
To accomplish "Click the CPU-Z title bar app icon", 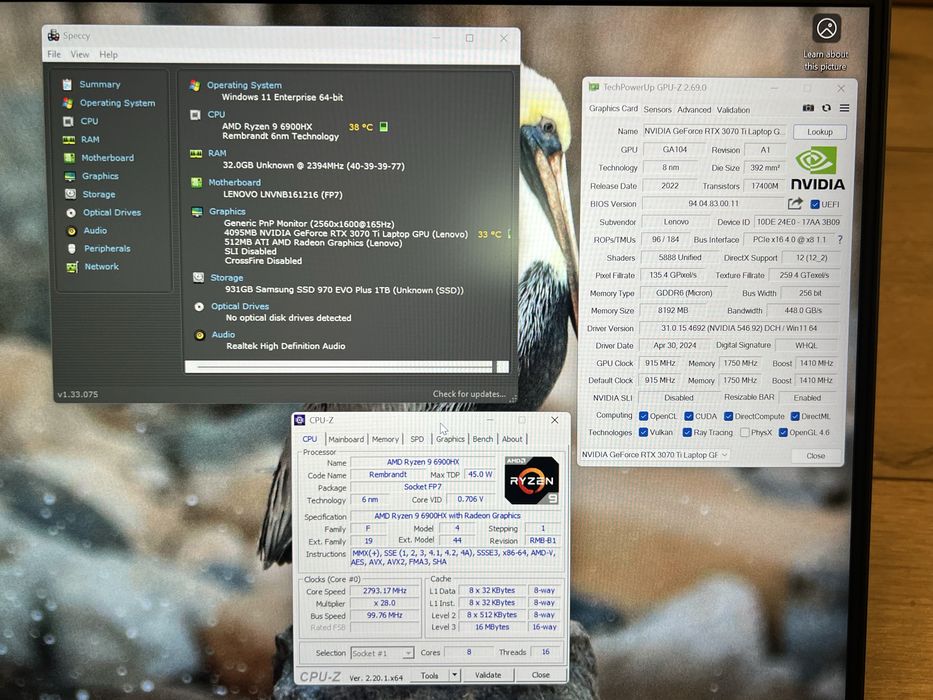I will [300, 420].
